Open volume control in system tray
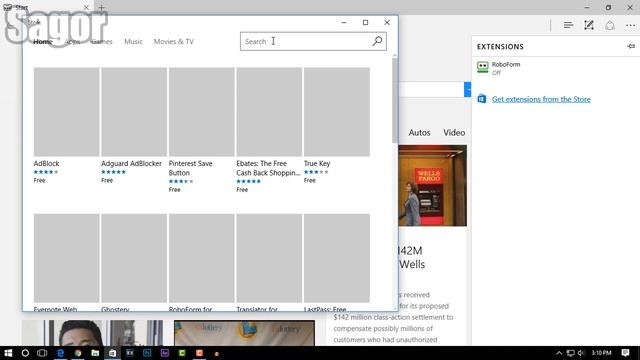This screenshot has width=640, height=360. 581,353
